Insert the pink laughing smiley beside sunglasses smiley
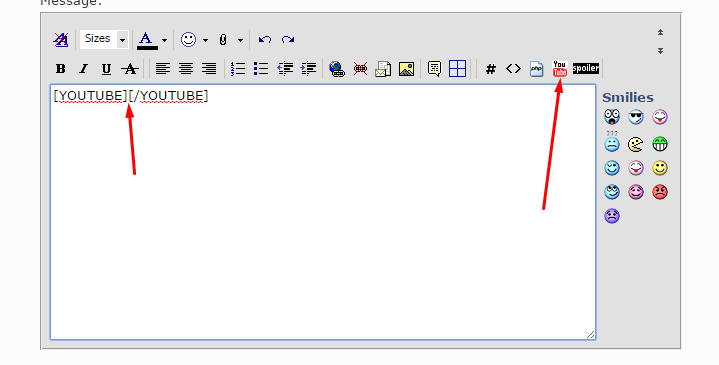The width and height of the screenshot is (719, 365). pos(660,117)
